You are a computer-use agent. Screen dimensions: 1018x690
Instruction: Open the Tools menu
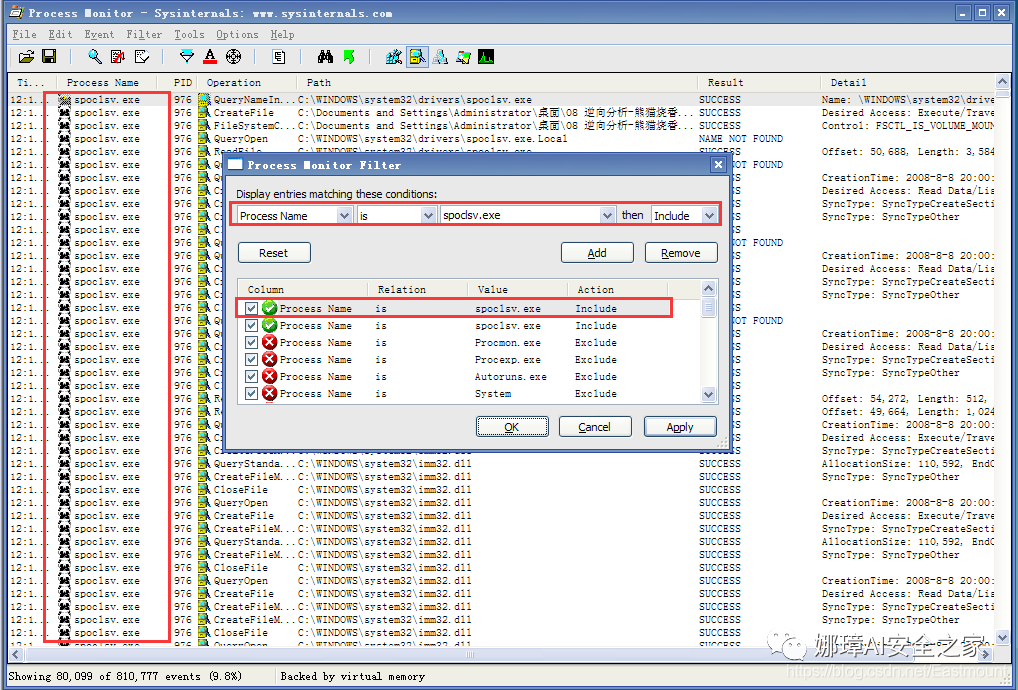click(x=189, y=34)
